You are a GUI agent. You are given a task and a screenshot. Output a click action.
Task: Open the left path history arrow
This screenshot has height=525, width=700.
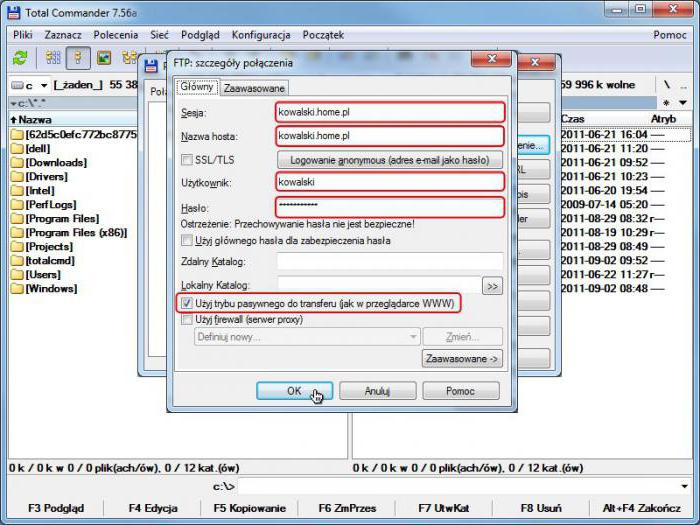pyautogui.click(x=14, y=104)
